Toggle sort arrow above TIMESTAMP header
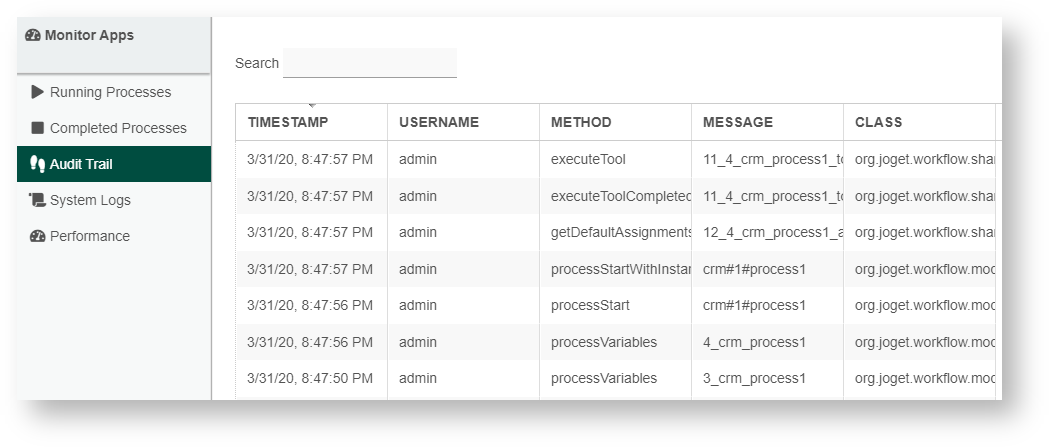Image resolution: width=1050 pixels, height=448 pixels. click(312, 105)
